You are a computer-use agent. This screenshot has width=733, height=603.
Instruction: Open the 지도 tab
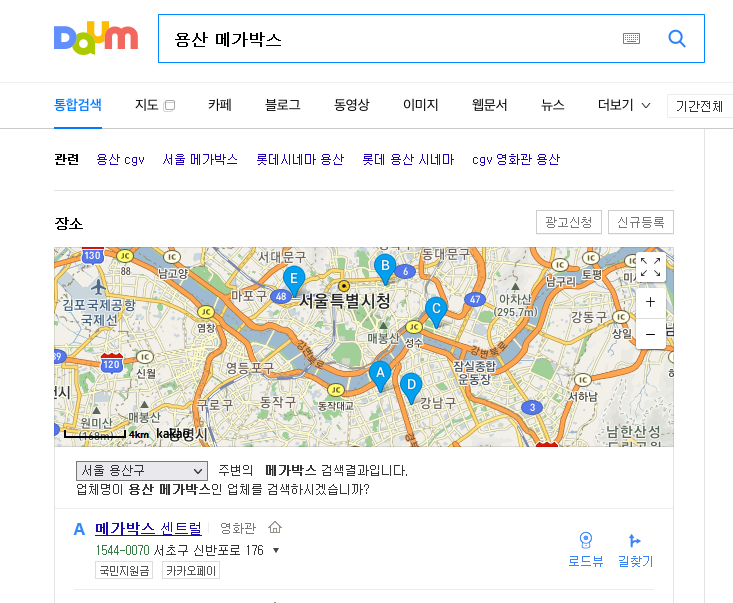coord(146,105)
